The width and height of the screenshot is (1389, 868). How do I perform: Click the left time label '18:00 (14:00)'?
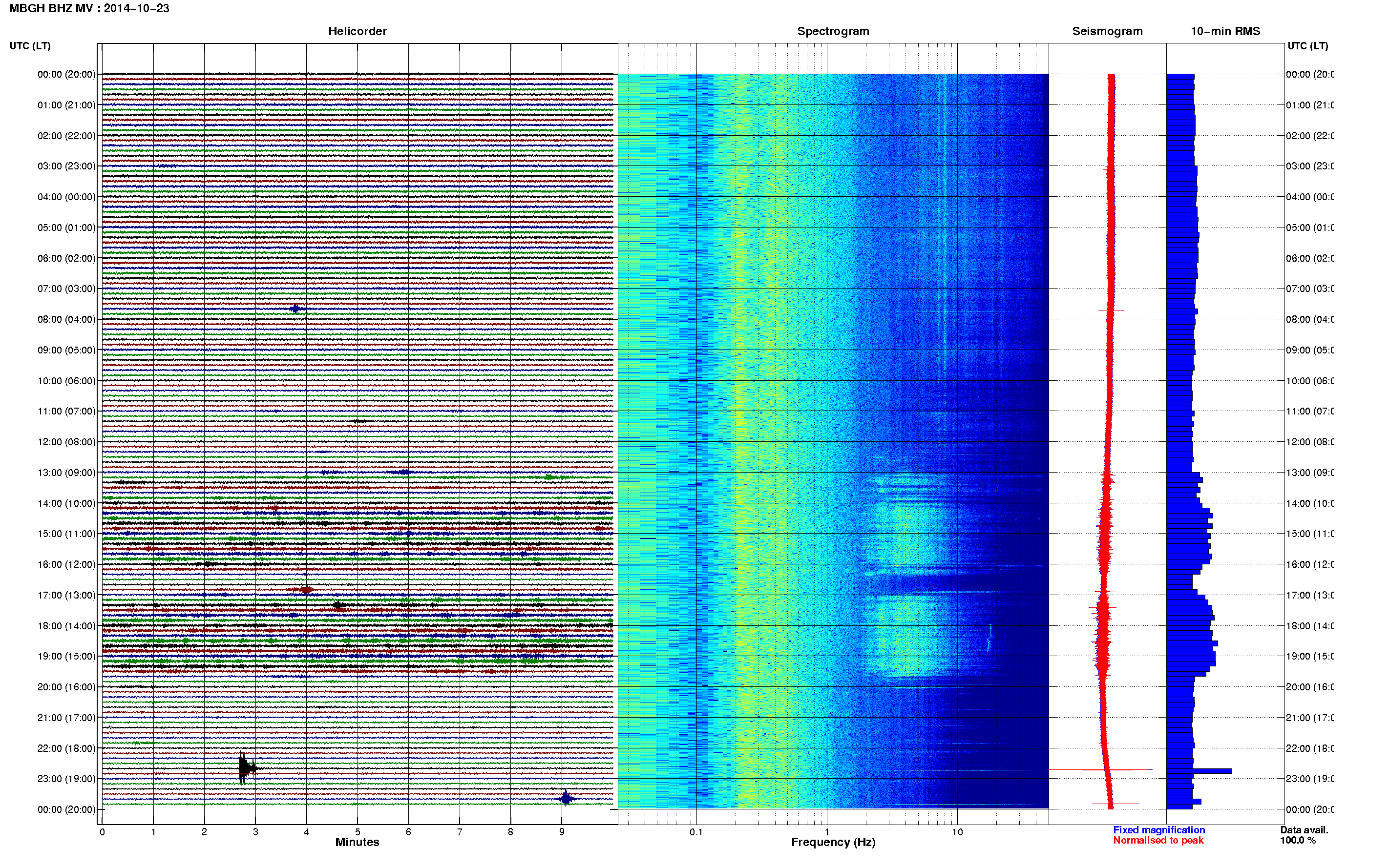[66, 626]
